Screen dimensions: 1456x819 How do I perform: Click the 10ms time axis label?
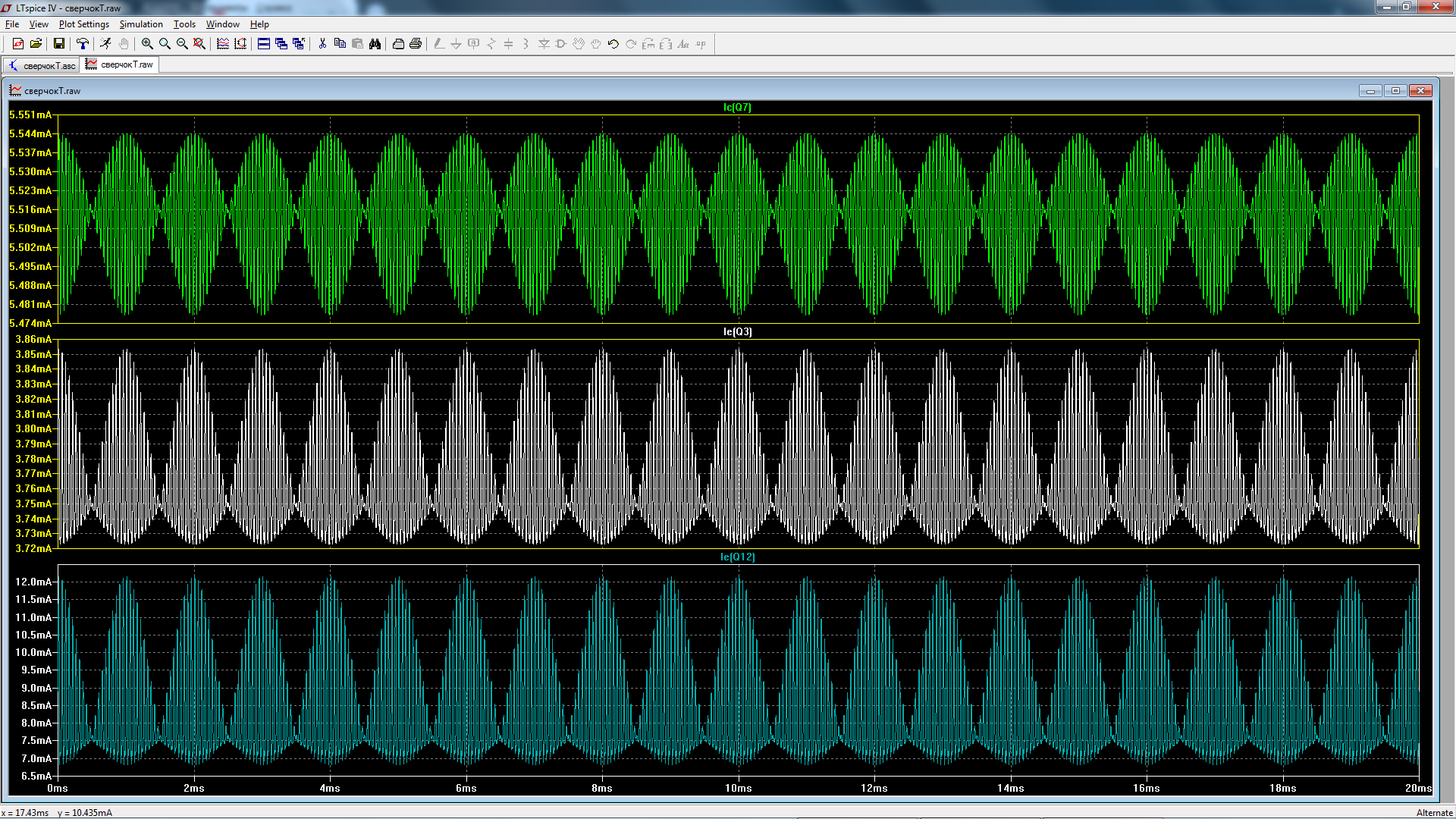[x=738, y=788]
